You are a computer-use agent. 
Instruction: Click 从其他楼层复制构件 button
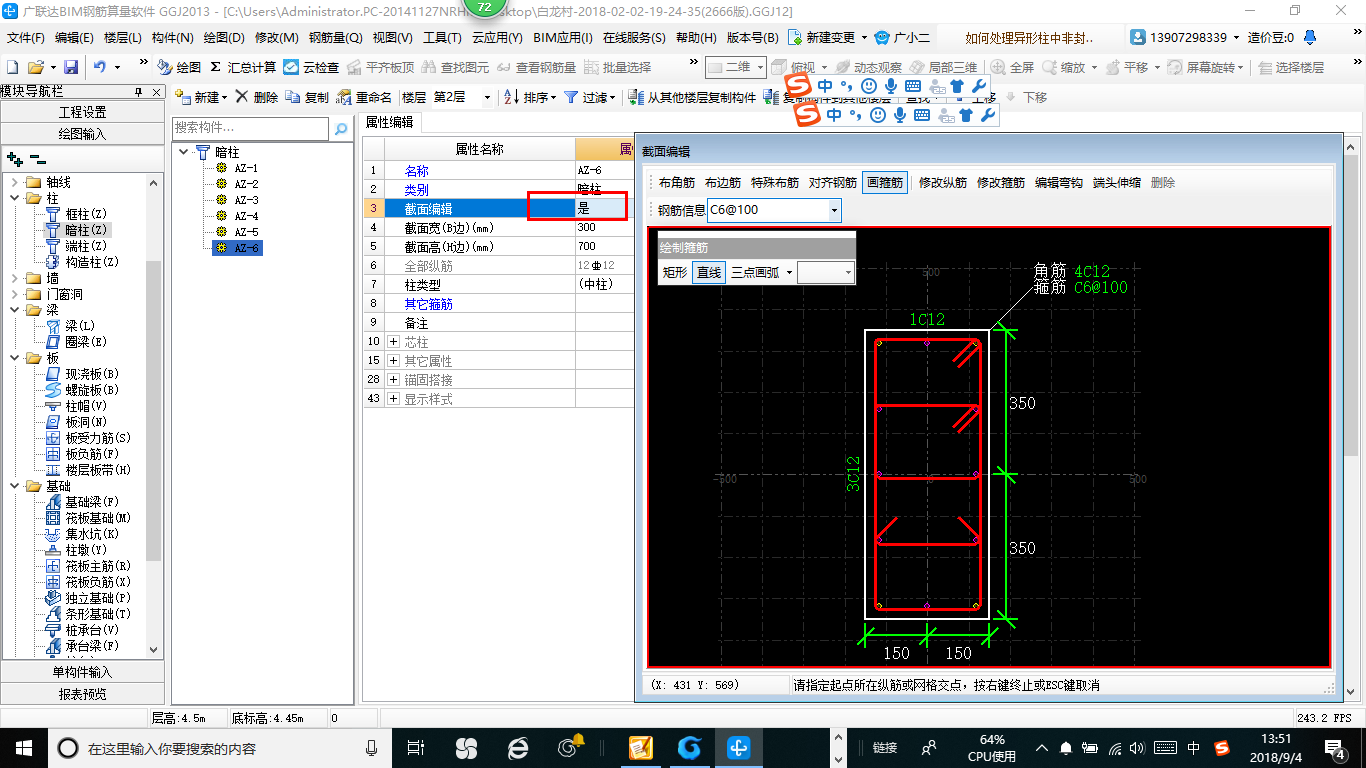(x=692, y=97)
